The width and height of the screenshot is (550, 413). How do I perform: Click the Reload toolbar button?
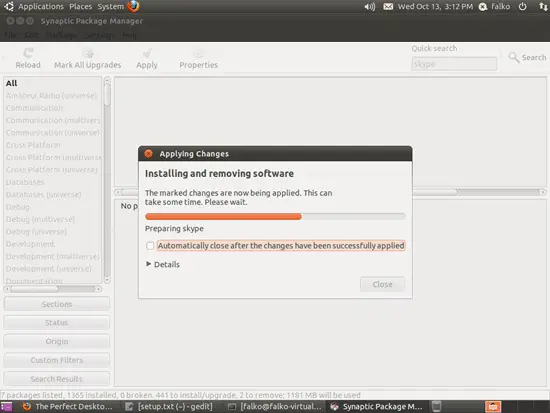click(x=28, y=59)
